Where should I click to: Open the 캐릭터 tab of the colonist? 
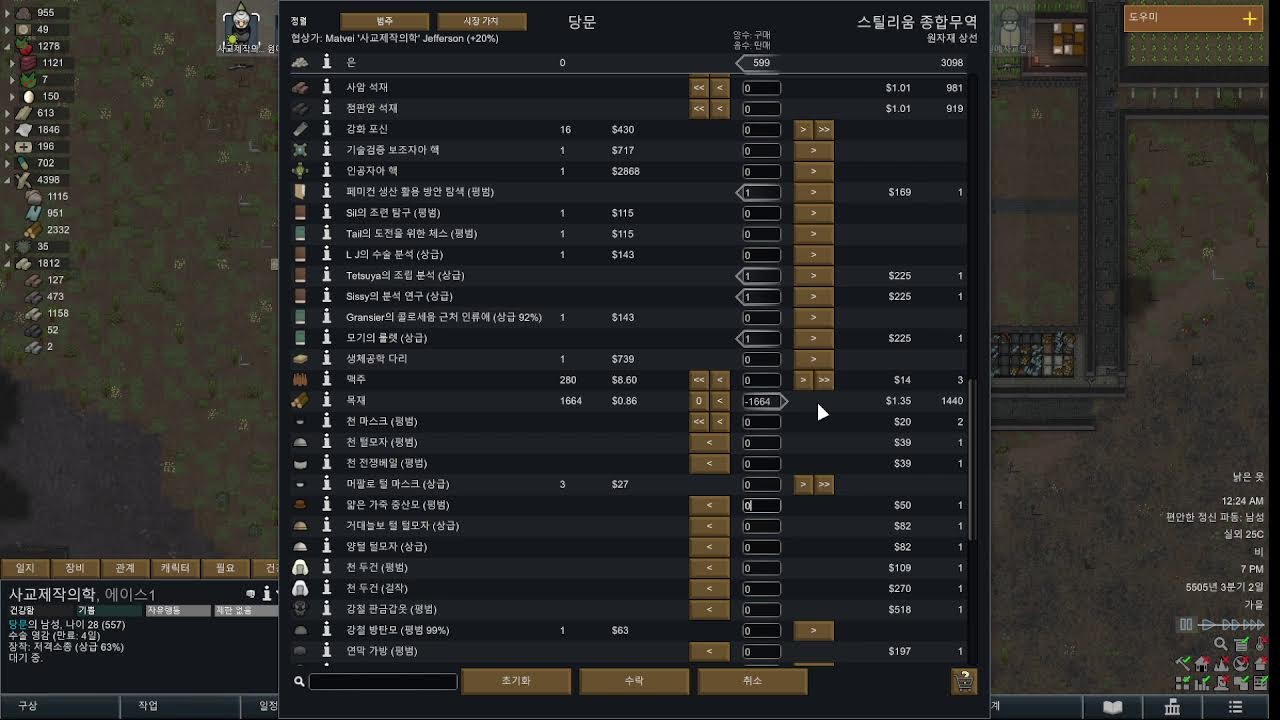click(175, 568)
